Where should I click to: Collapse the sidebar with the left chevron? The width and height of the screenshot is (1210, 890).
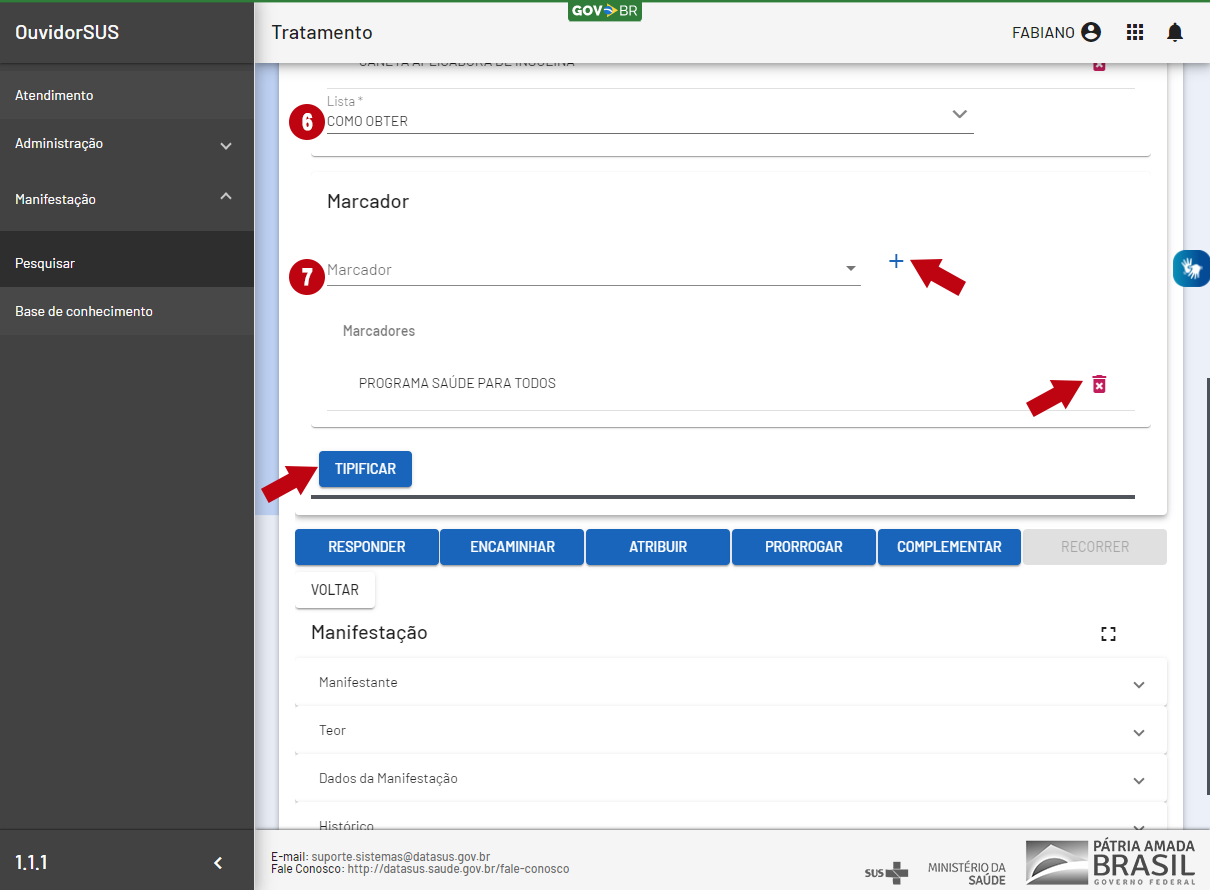(218, 862)
